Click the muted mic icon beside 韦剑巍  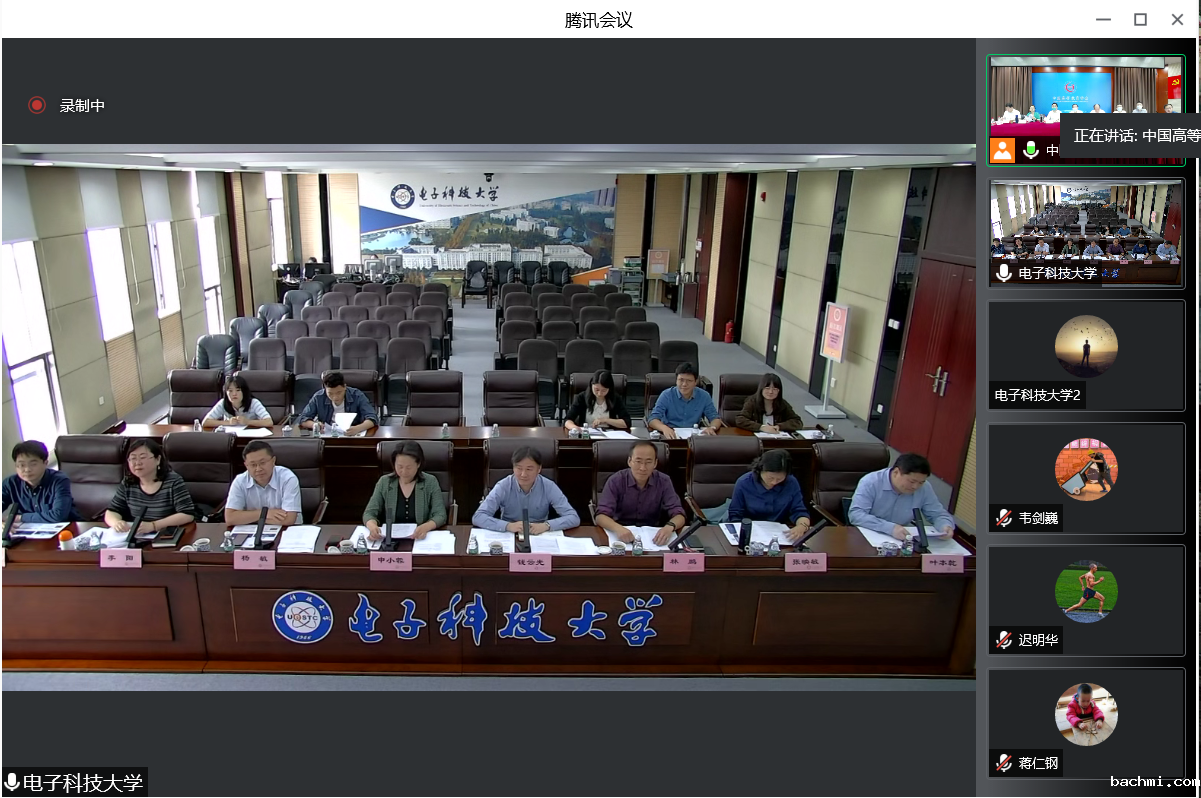click(x=1004, y=518)
